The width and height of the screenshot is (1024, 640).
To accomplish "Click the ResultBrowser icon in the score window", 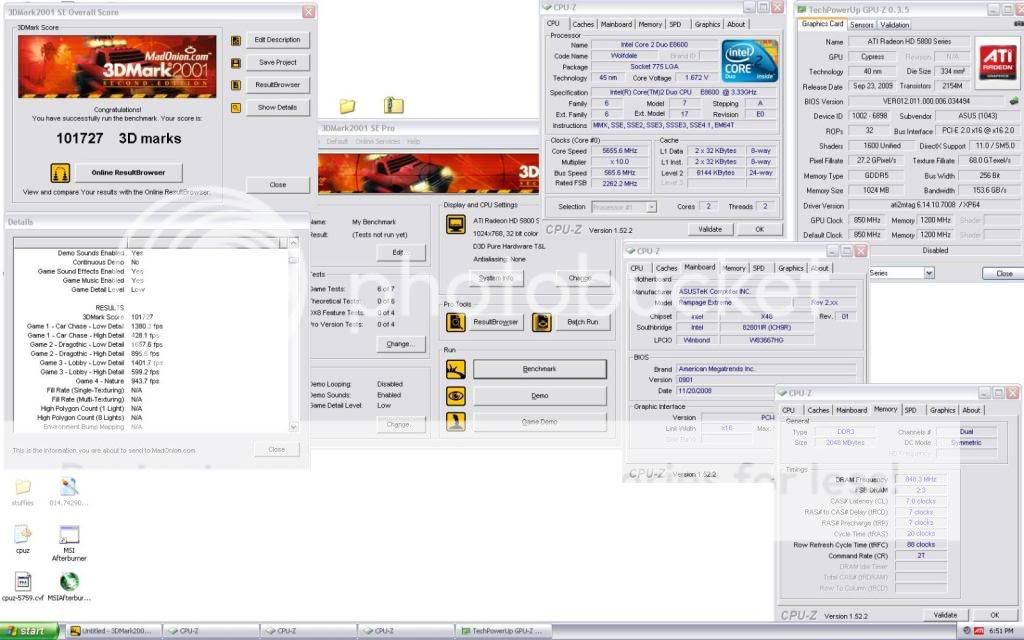I will [x=236, y=86].
